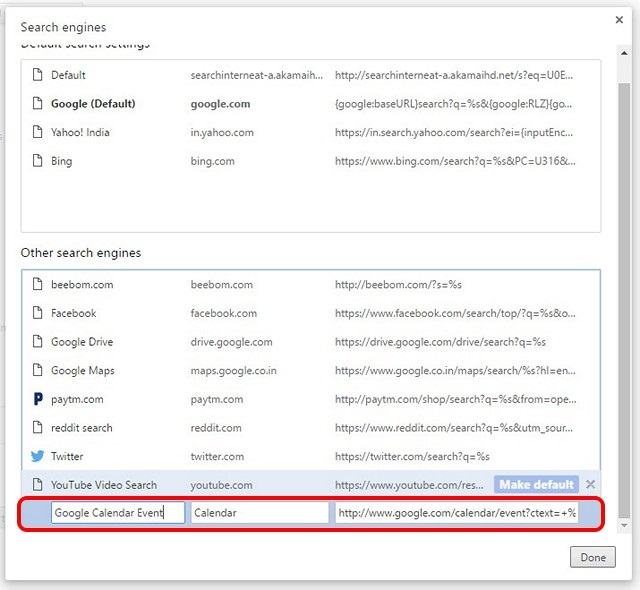Select the Twitter entry name

click(x=67, y=456)
